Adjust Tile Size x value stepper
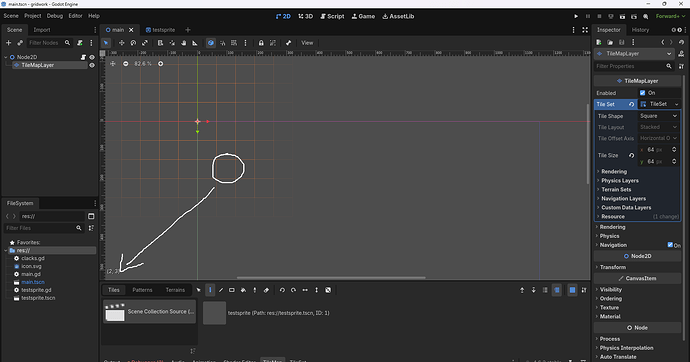 [x=674, y=150]
